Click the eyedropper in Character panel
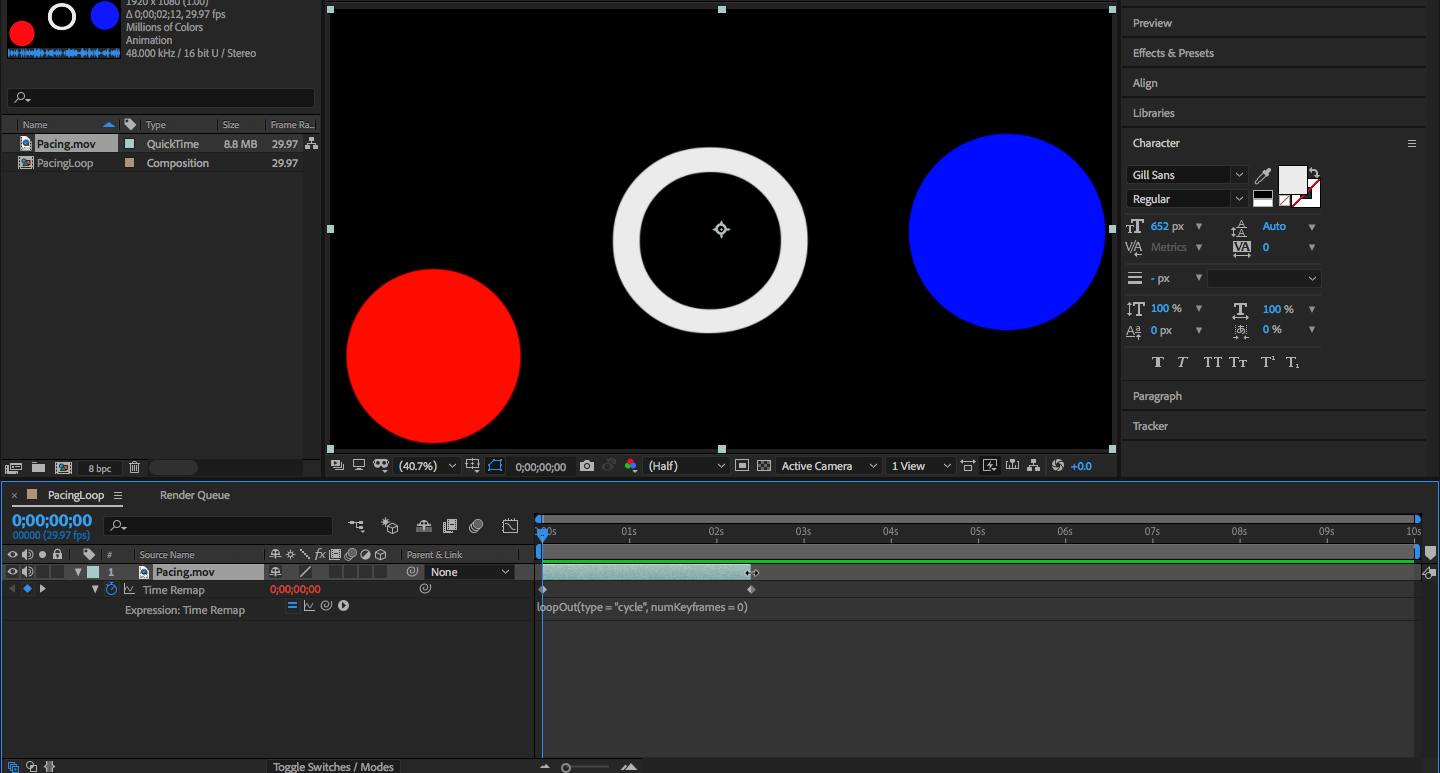The width and height of the screenshot is (1440, 773). 1263,176
